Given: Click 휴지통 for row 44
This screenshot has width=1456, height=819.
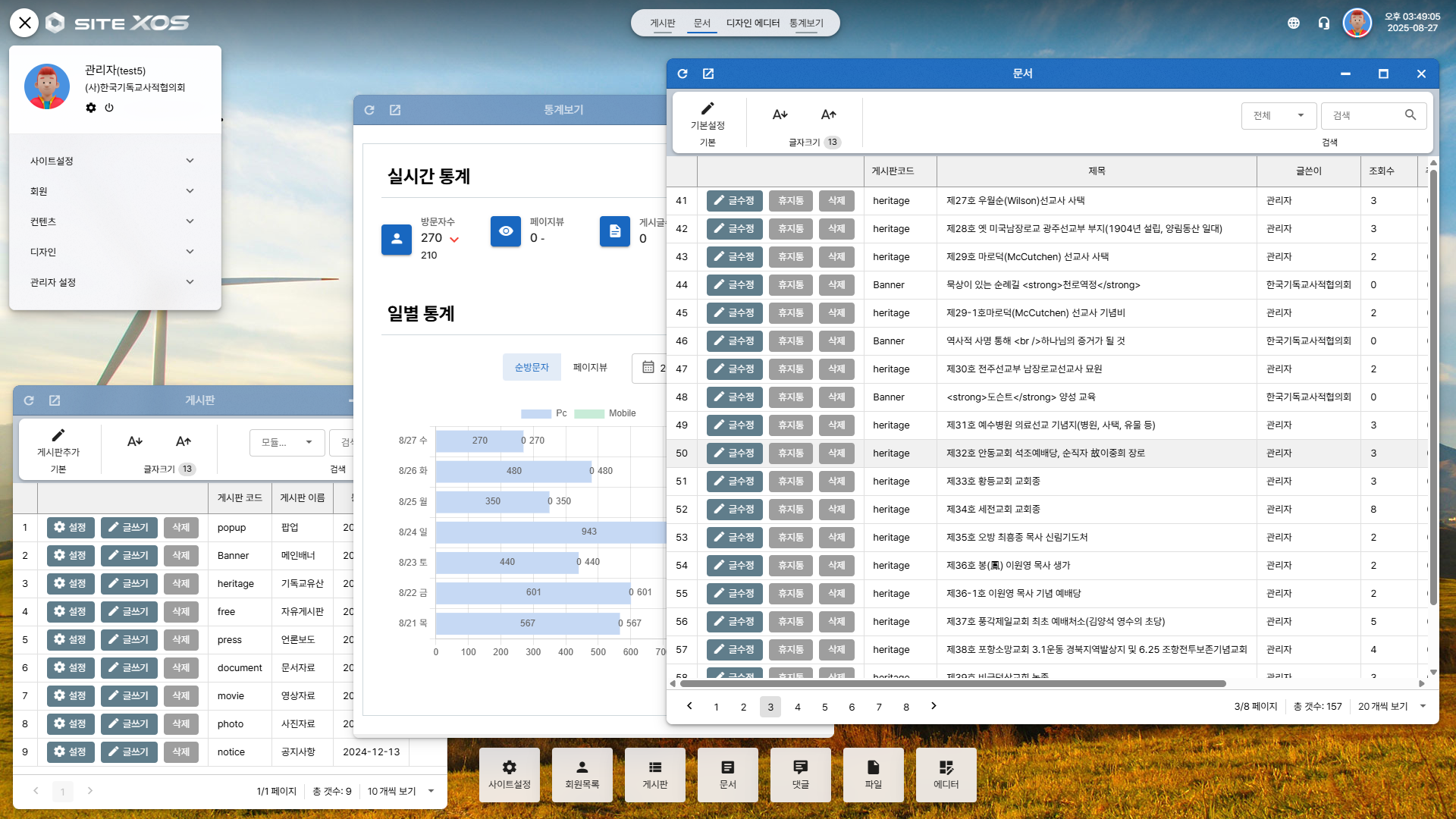Looking at the screenshot, I should [791, 285].
